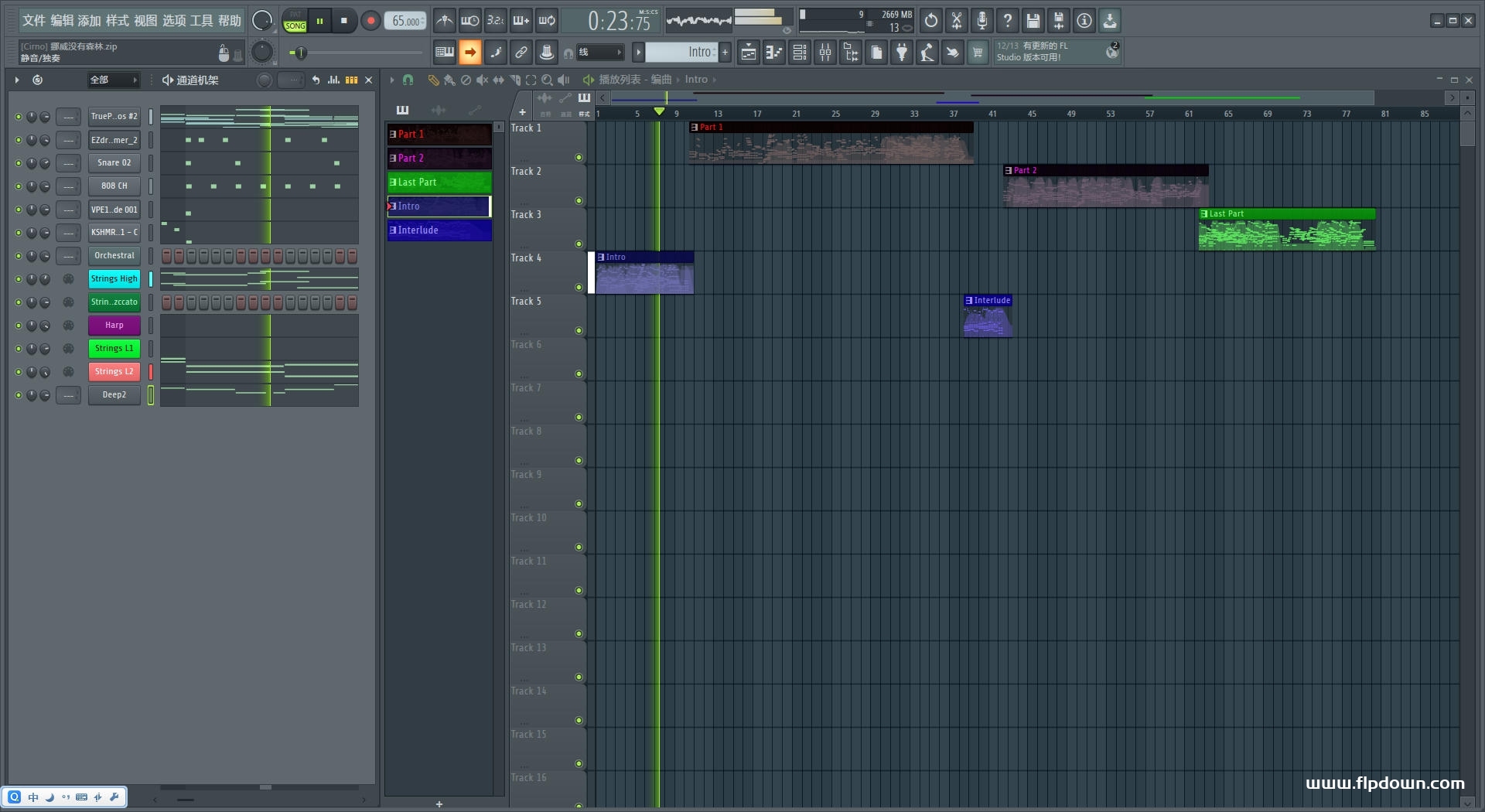This screenshot has height=812, width=1485.
Task: Click the microphone recording icon
Action: [982, 21]
